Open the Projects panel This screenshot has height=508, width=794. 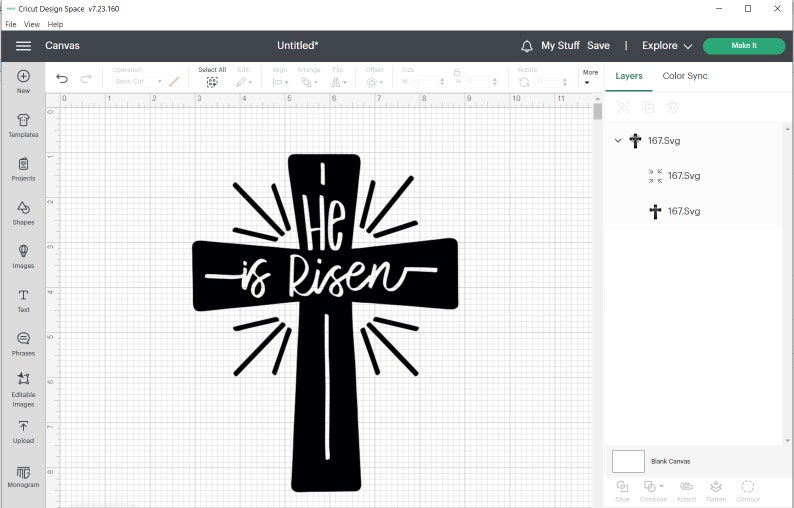[23, 169]
